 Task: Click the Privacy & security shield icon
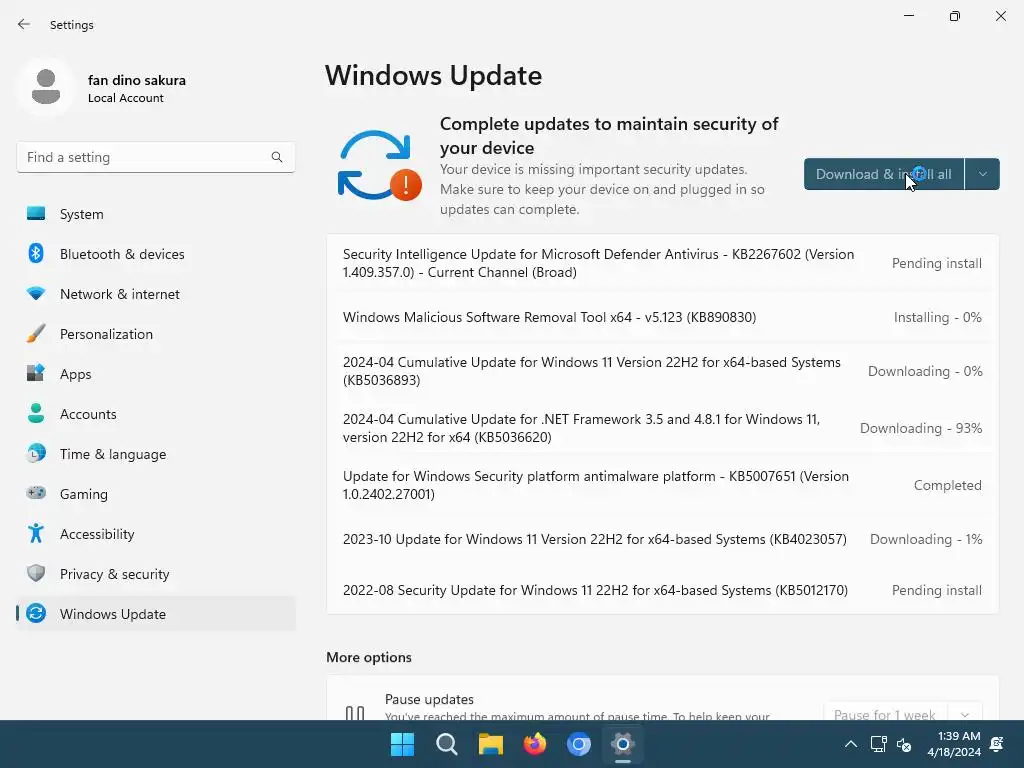pyautogui.click(x=36, y=573)
